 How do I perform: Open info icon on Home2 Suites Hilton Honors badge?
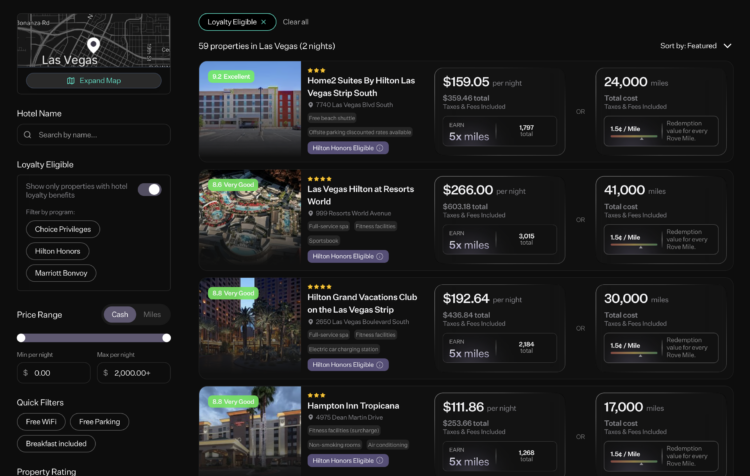click(x=380, y=148)
